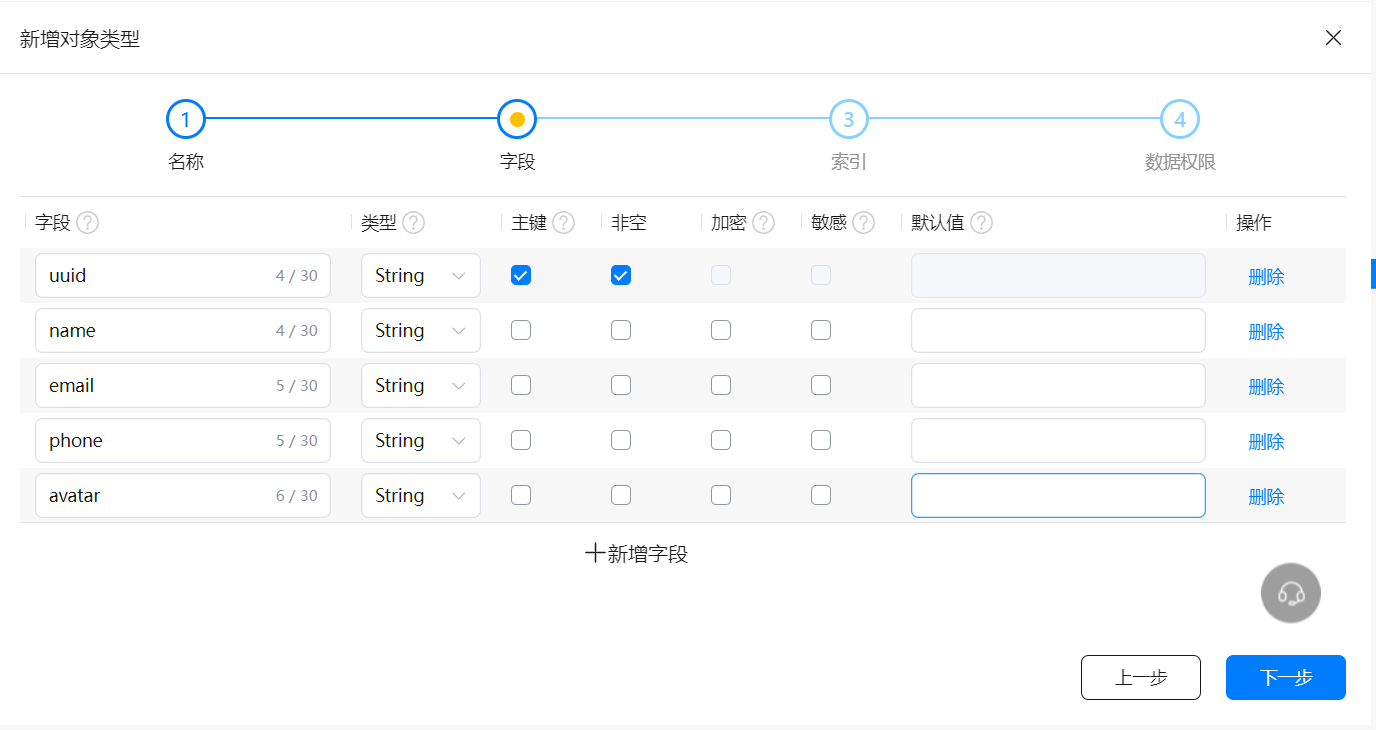The height and width of the screenshot is (730, 1376).
Task: Enable 加密 for avatar field
Action: click(x=721, y=495)
